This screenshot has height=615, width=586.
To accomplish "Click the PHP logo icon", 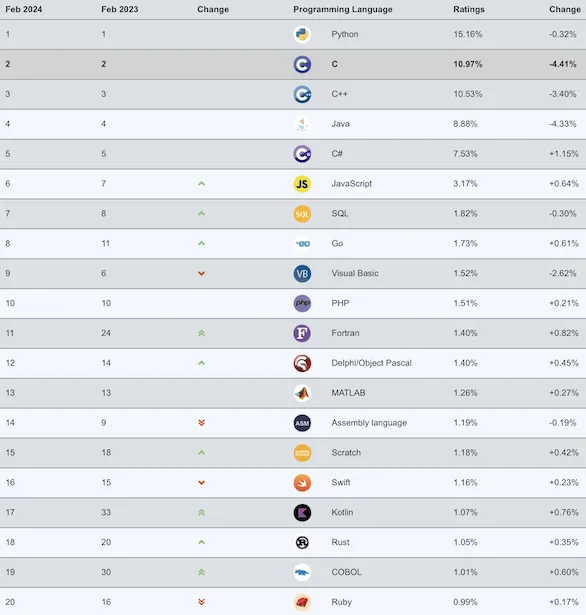I will tap(302, 303).
